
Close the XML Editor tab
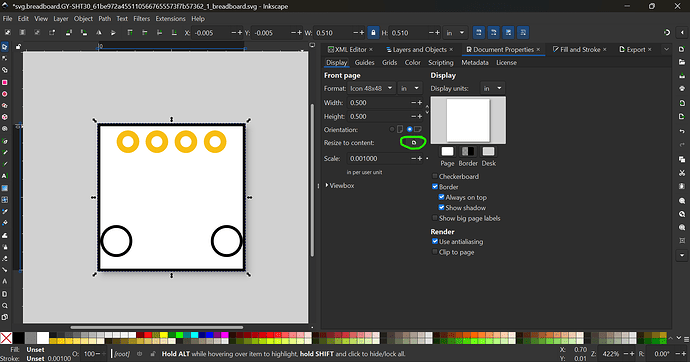click(x=371, y=50)
